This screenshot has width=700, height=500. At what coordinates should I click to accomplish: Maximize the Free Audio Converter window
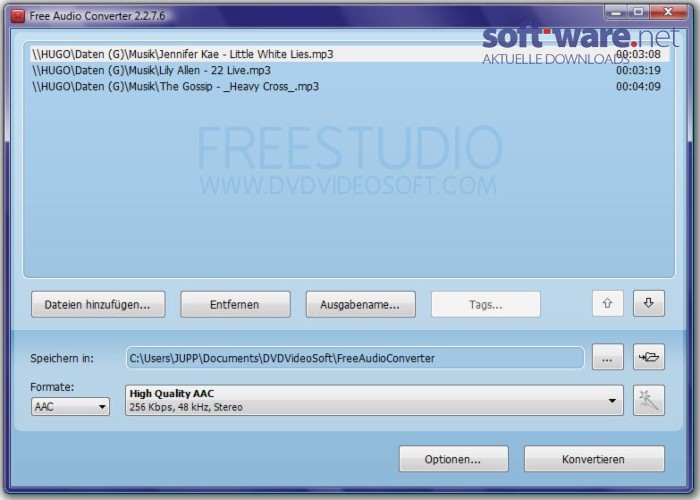(x=639, y=12)
